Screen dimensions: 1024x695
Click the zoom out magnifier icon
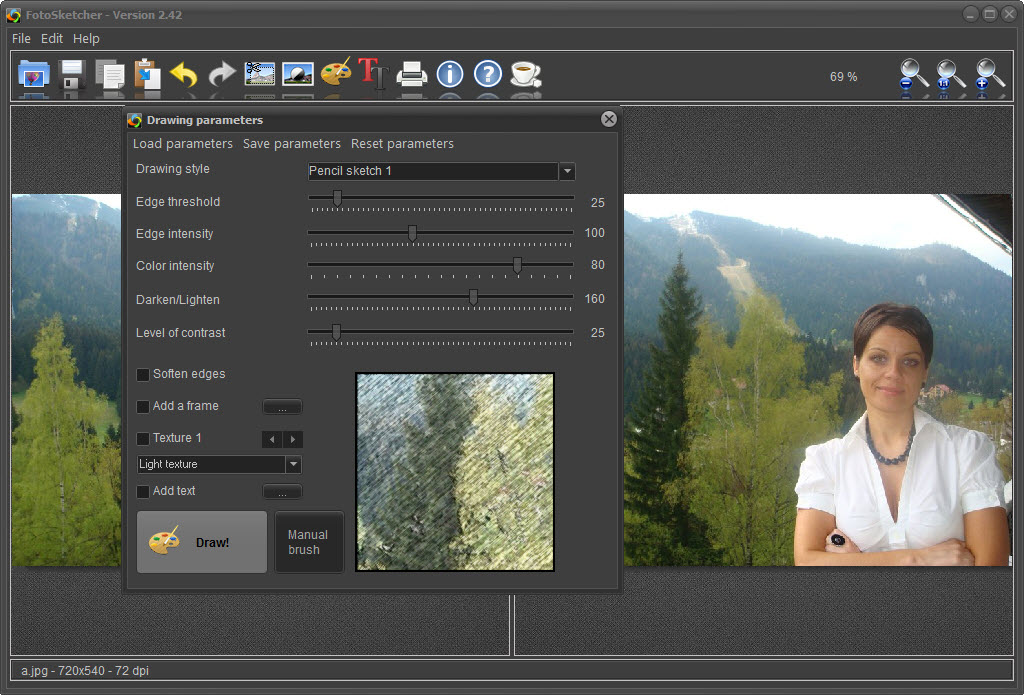point(913,76)
